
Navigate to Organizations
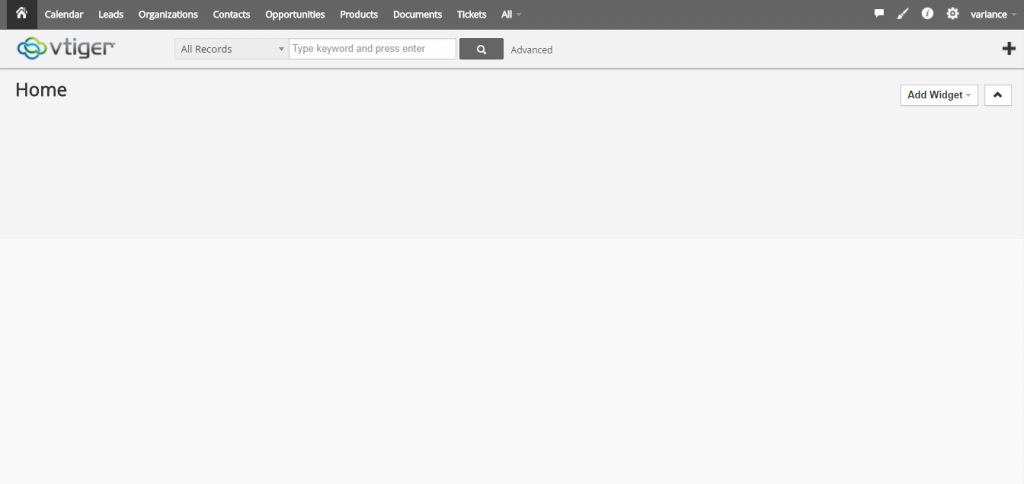pyautogui.click(x=168, y=14)
